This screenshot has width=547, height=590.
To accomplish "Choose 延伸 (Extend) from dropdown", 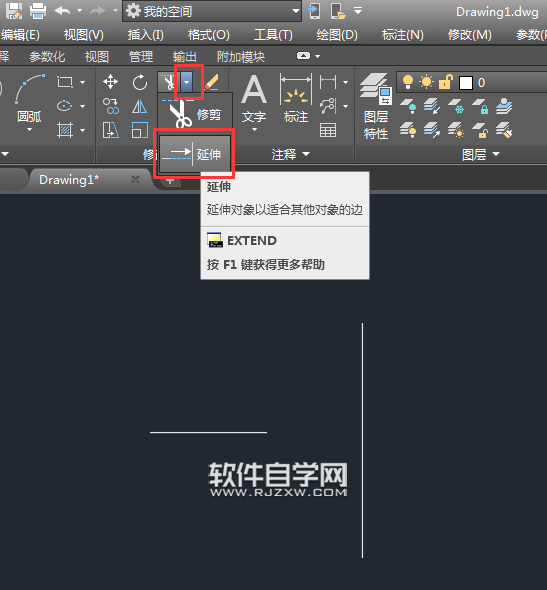I will 194,154.
